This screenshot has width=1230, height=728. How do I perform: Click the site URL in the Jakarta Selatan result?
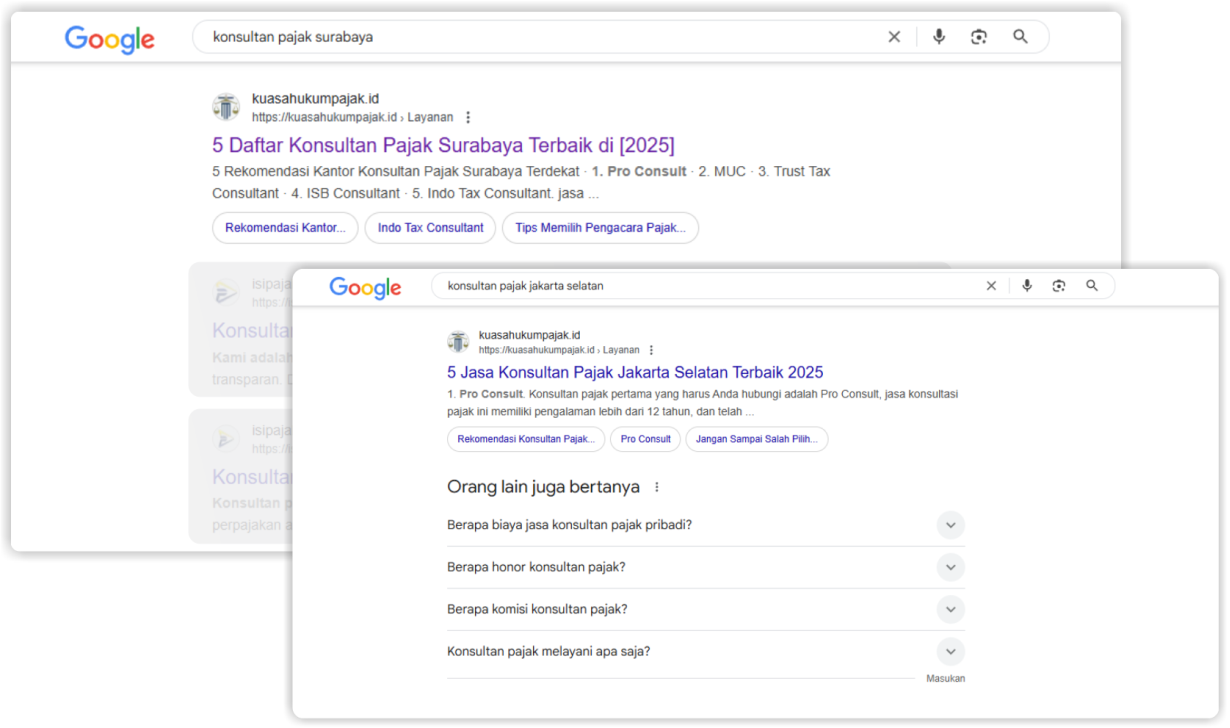click(x=561, y=350)
